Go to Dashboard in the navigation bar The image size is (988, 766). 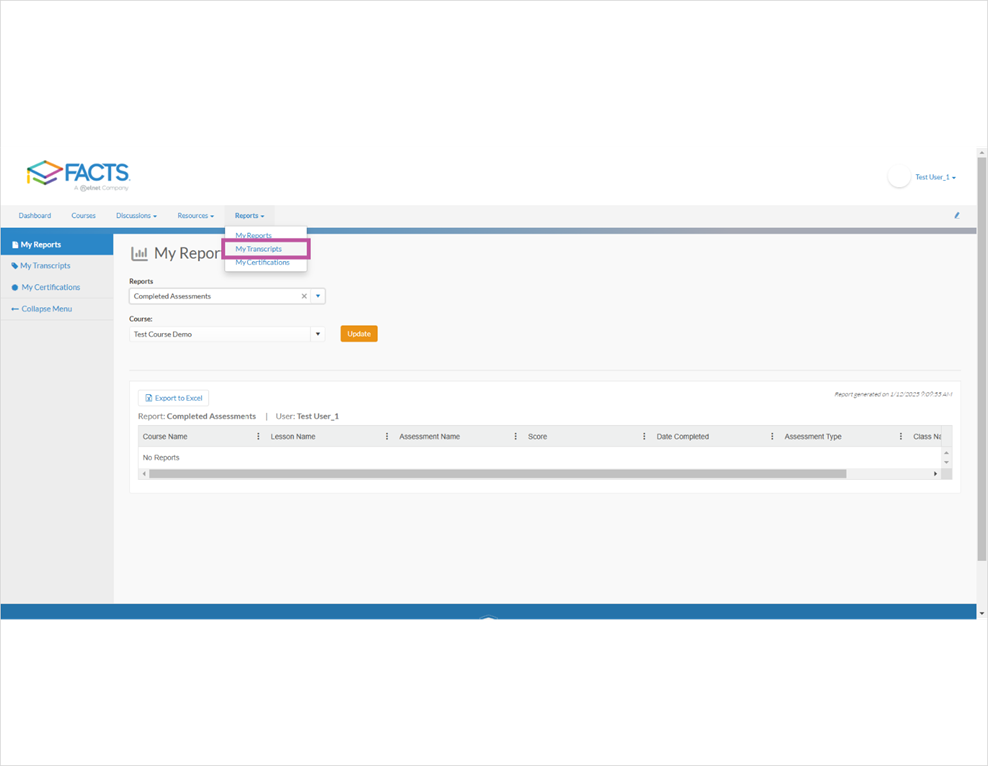click(x=34, y=215)
